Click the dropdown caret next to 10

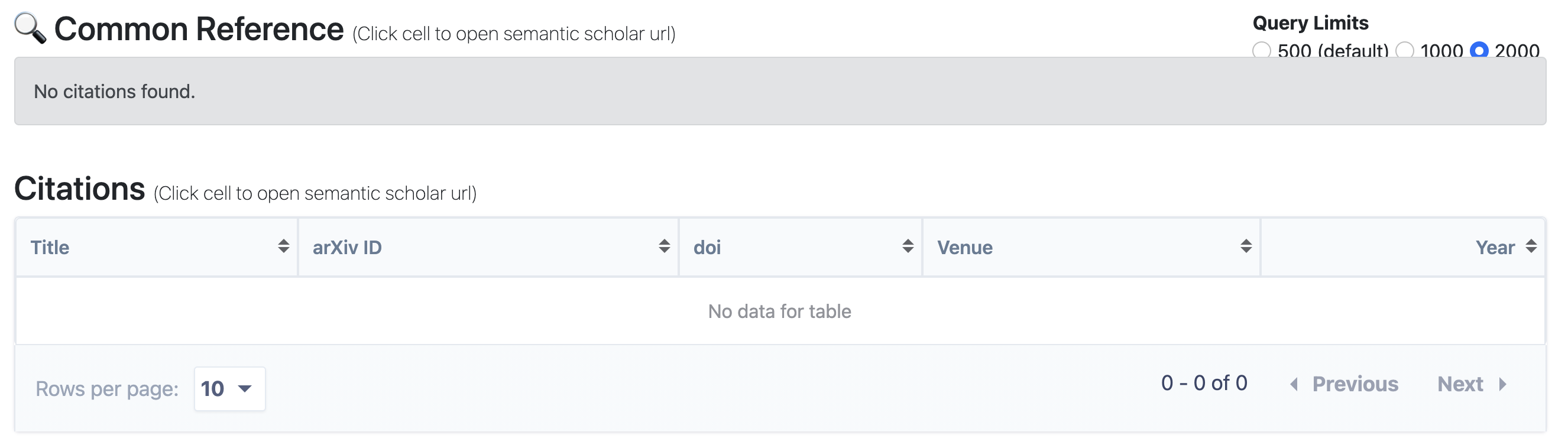click(245, 388)
